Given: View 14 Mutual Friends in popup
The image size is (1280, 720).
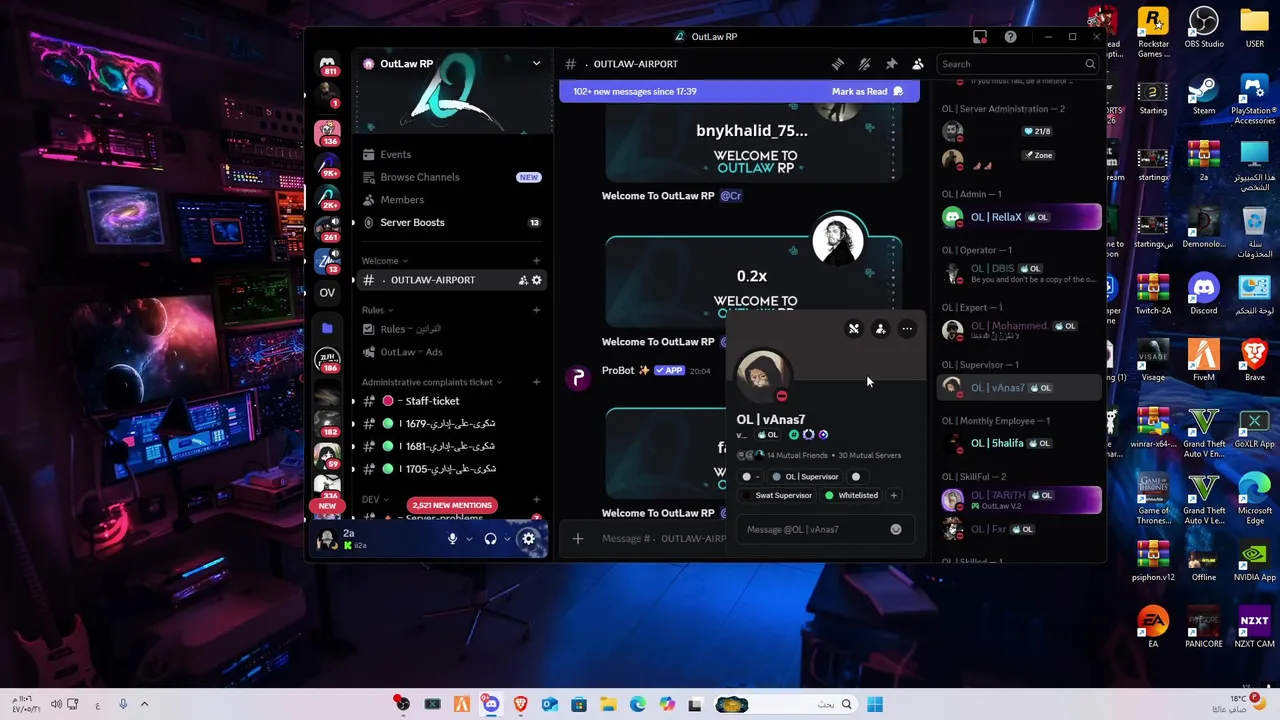Looking at the screenshot, I should [x=797, y=455].
